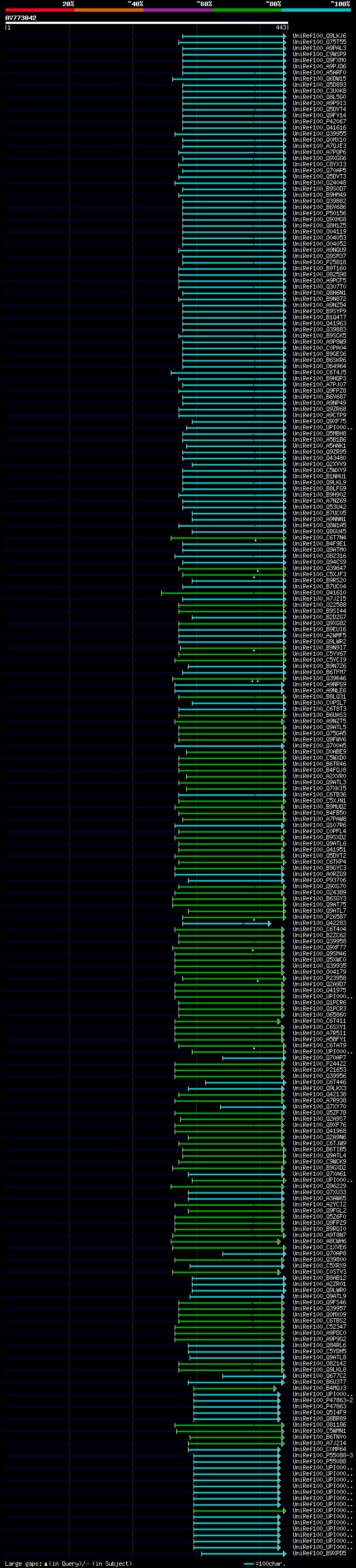This screenshot has height=1568, width=356.
Task: Select label UniRef100_A7J2I5
Action: (x=319, y=599)
